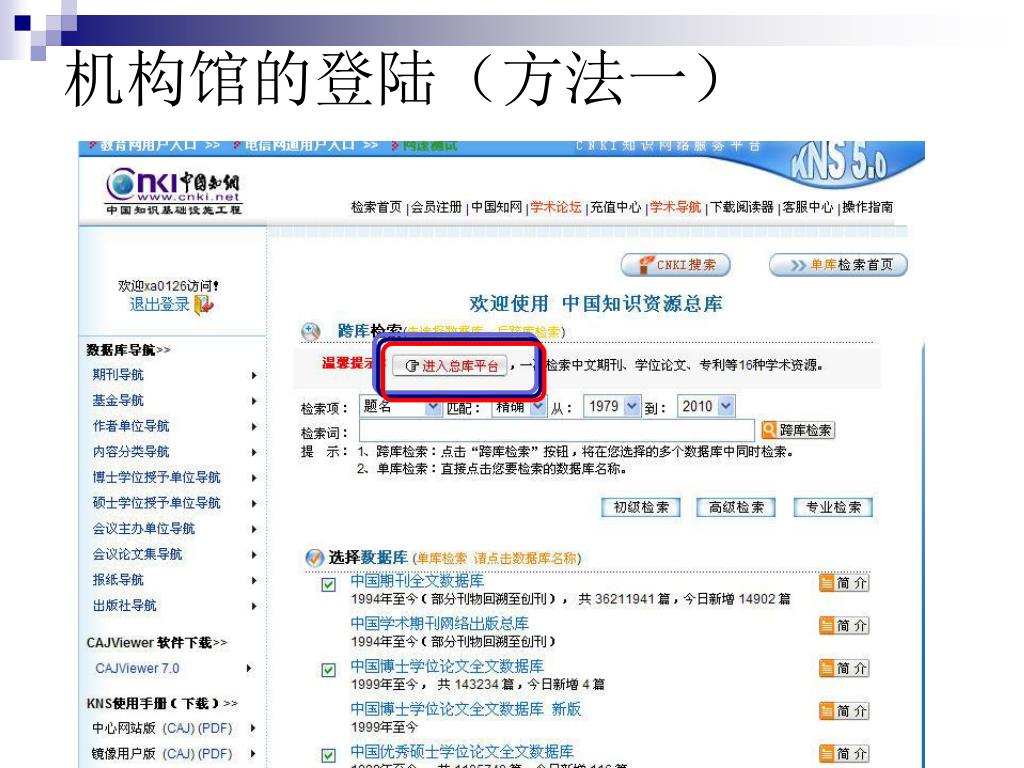This screenshot has width=1024, height=768.
Task: Click the check-mark icon beside 选择数据库
Action: click(x=314, y=558)
